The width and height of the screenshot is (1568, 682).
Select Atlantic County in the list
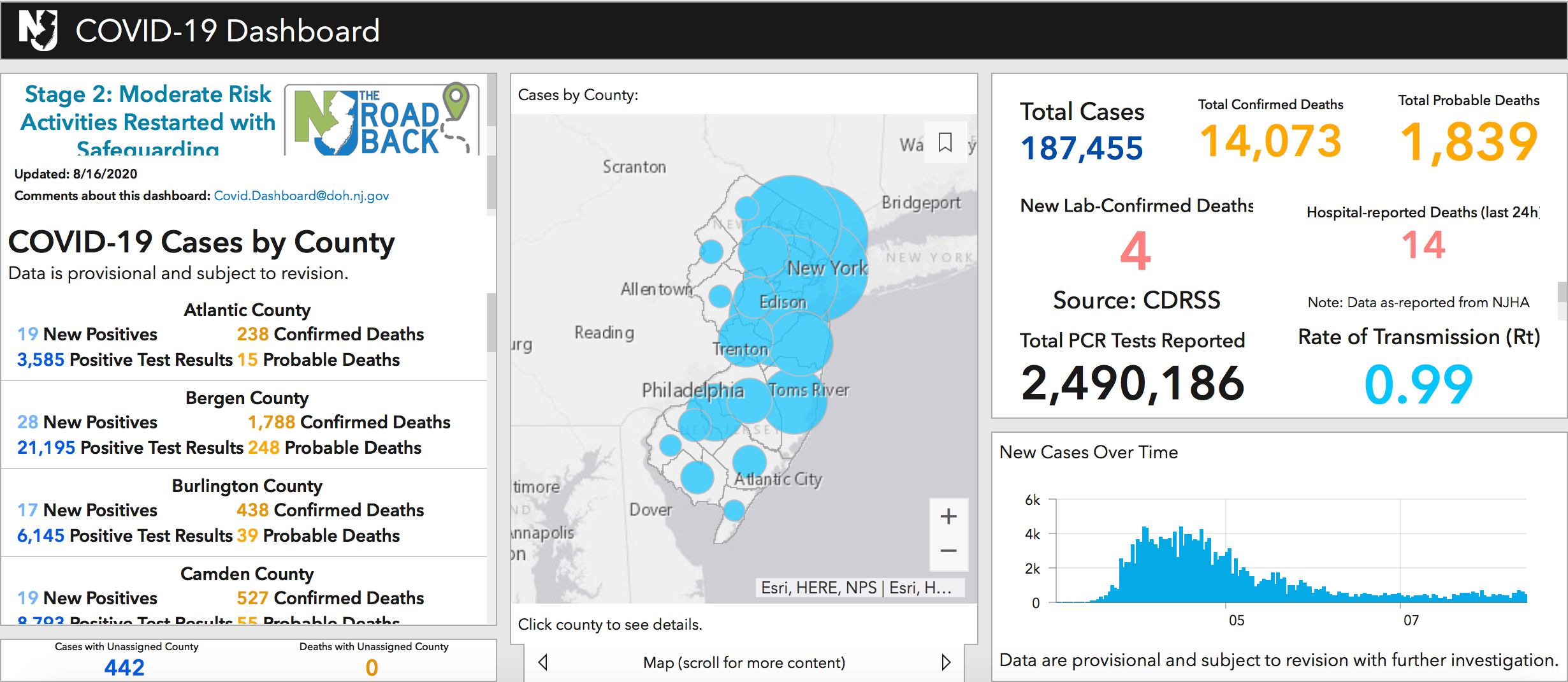(x=247, y=310)
